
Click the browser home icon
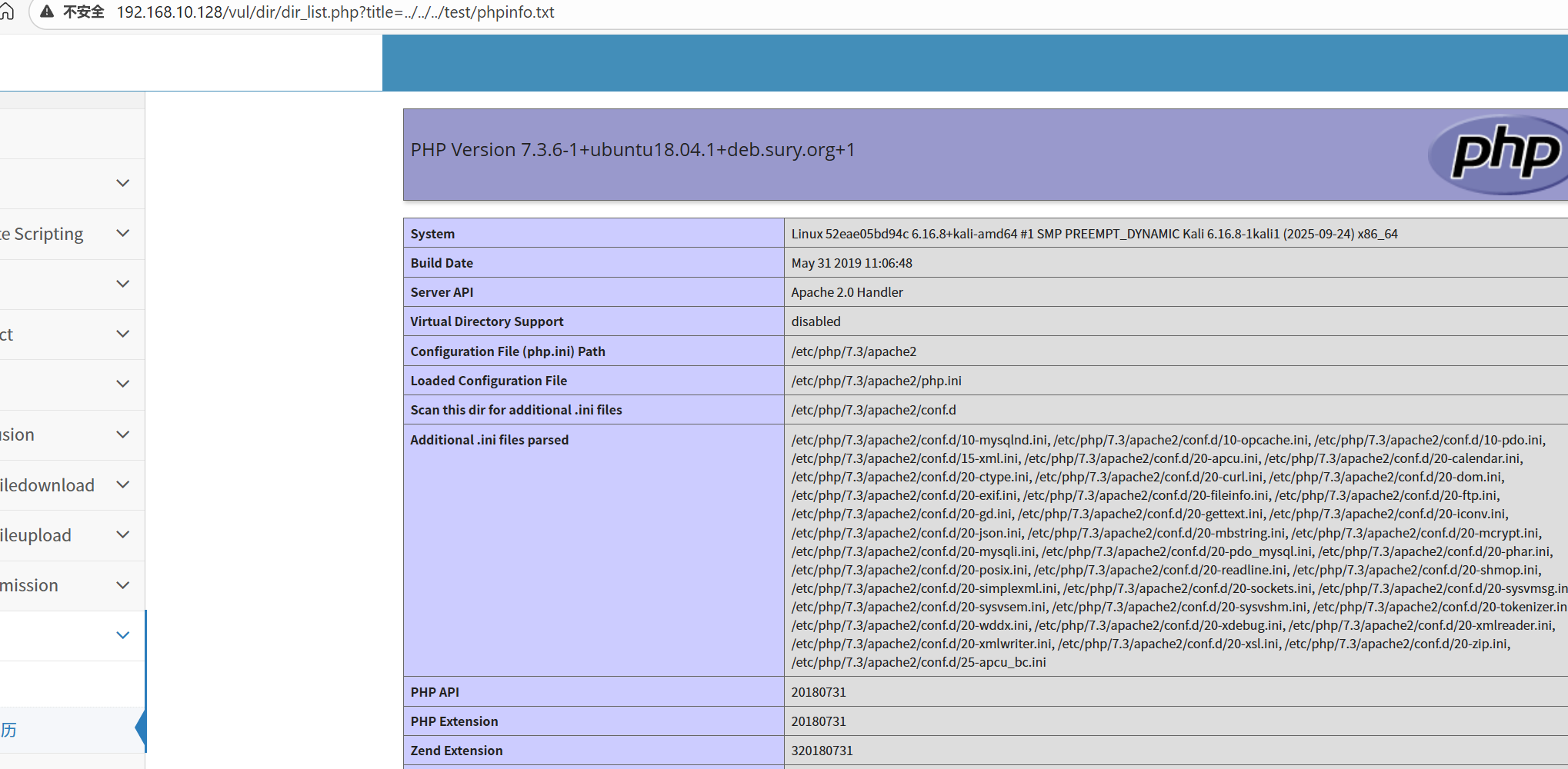click(x=7, y=12)
